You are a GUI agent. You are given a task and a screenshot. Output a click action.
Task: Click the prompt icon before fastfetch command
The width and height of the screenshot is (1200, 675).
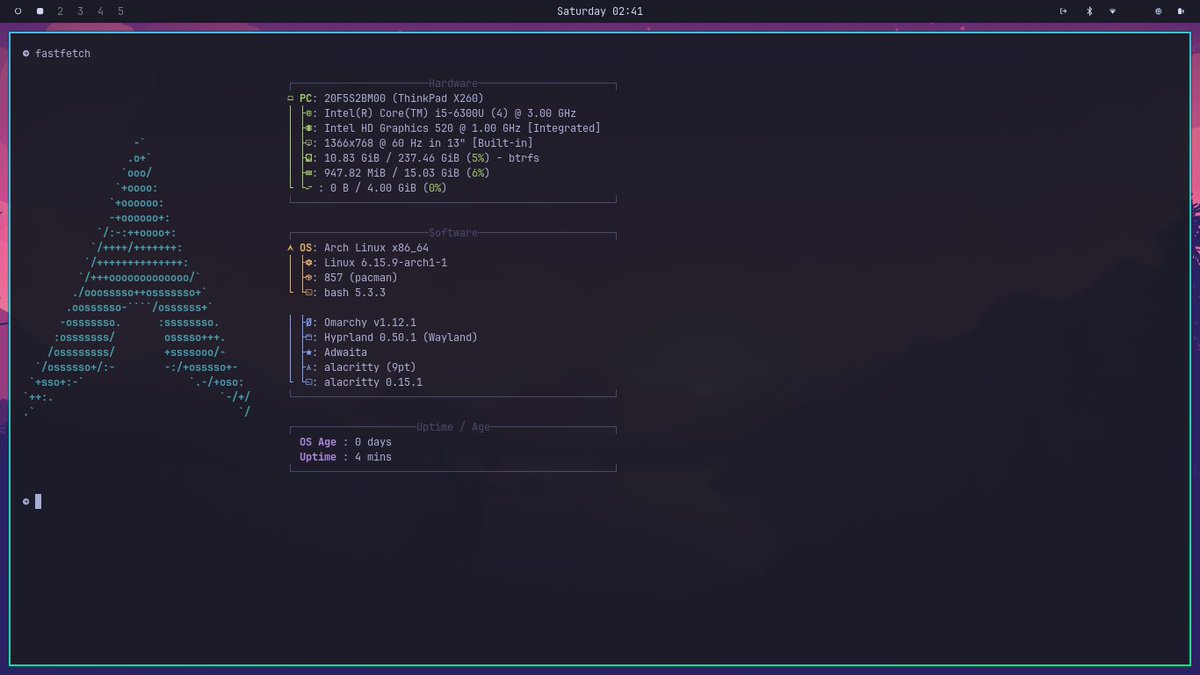(x=26, y=53)
